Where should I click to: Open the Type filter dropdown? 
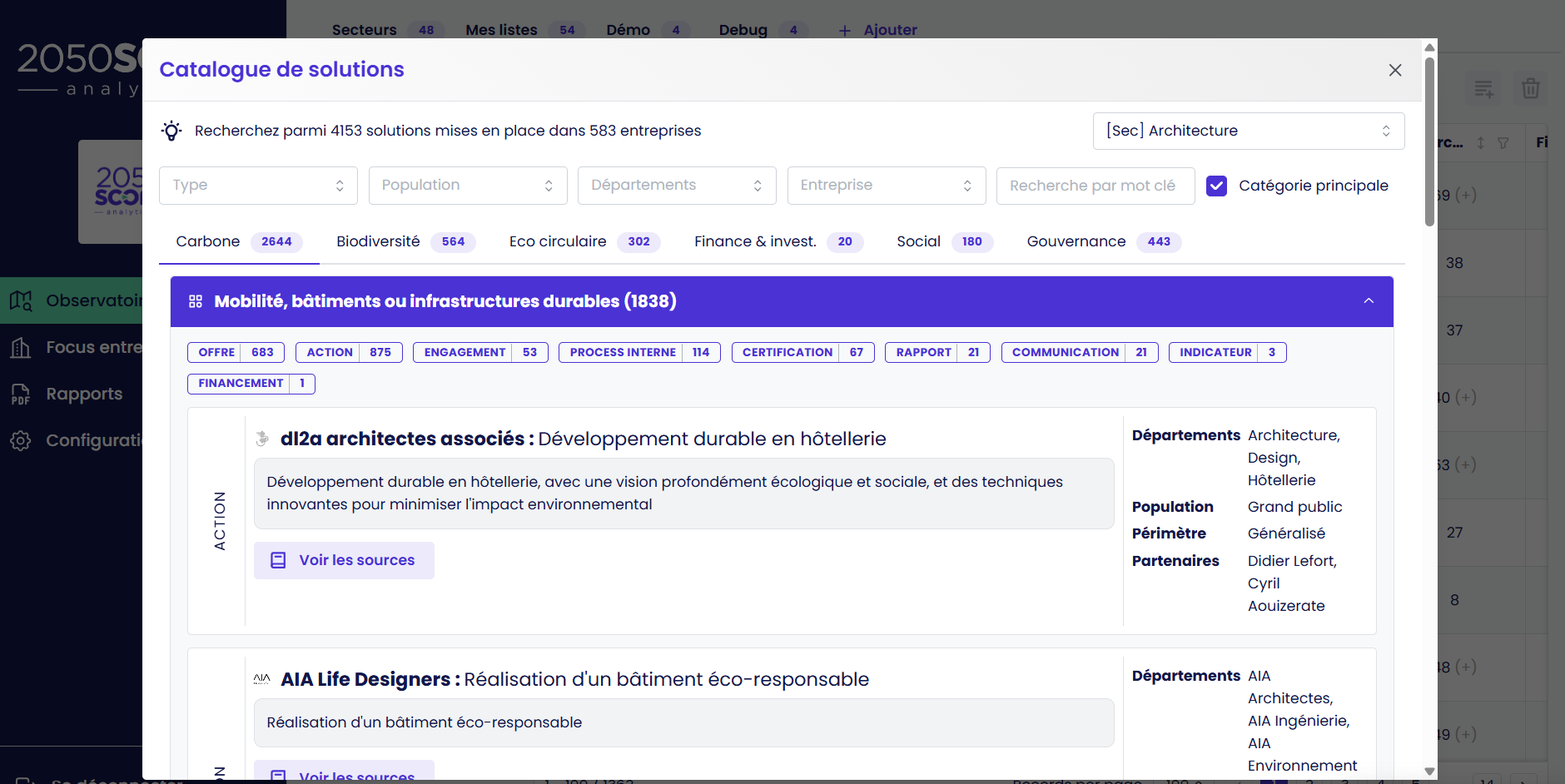[258, 186]
